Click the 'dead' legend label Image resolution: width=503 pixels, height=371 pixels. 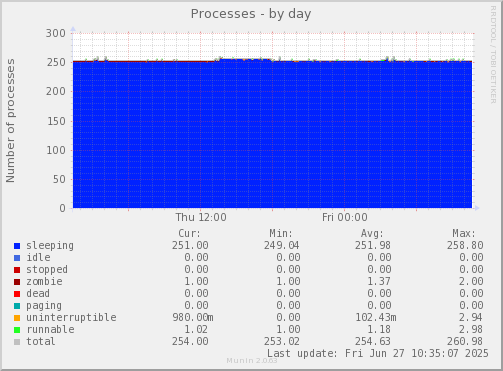point(38,293)
